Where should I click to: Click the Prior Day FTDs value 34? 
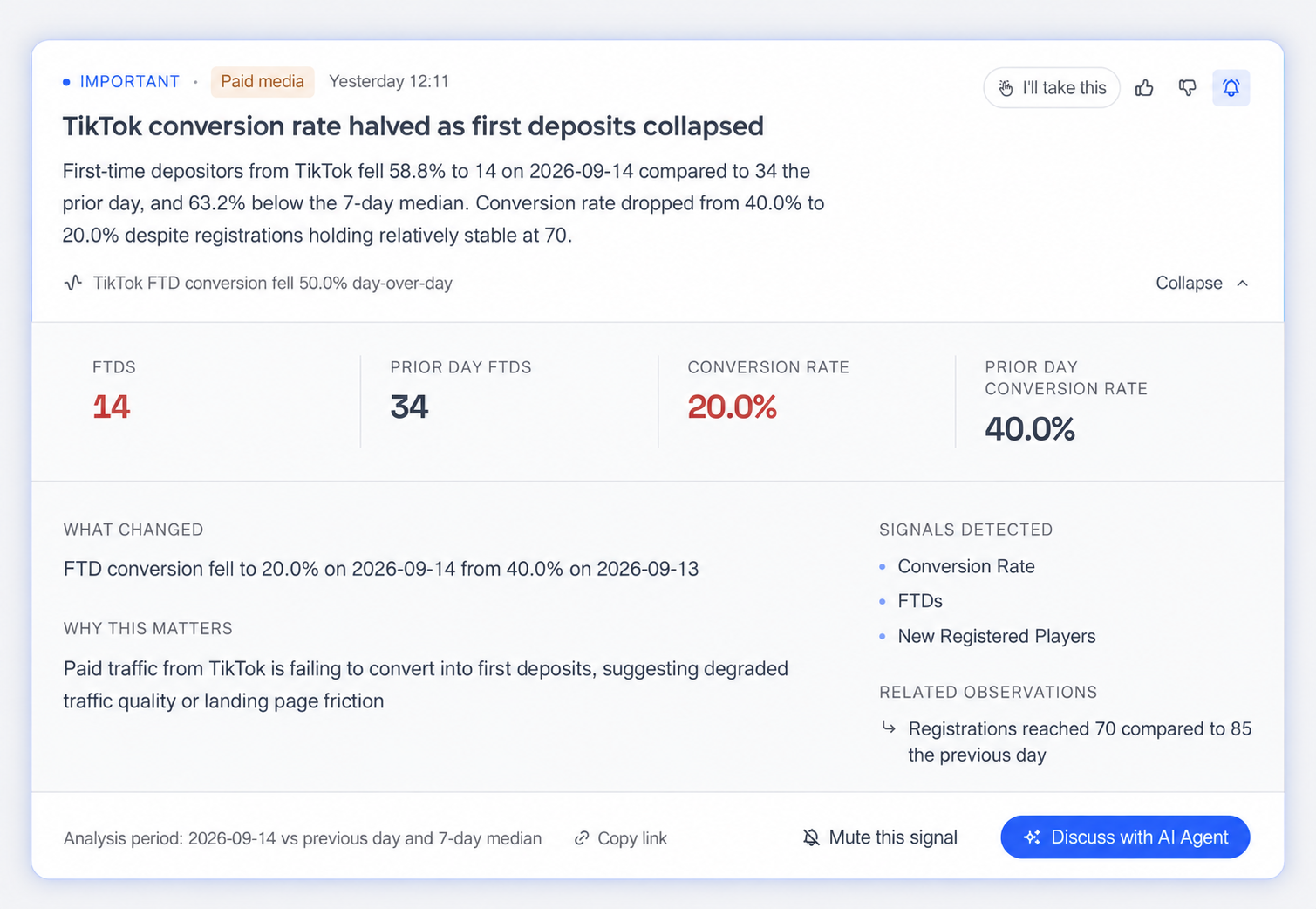coord(409,407)
